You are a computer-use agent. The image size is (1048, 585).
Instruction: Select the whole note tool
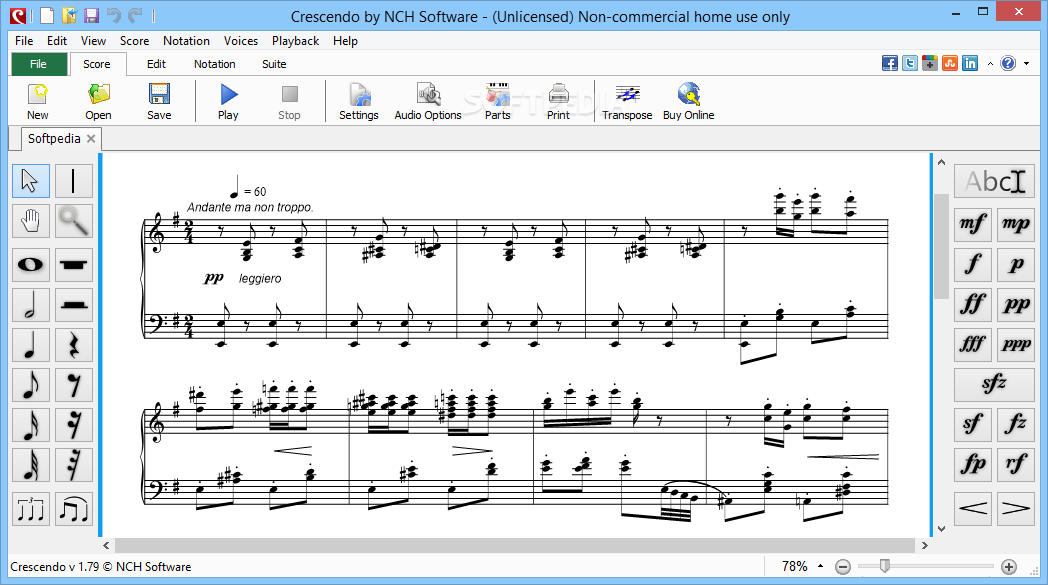(x=31, y=265)
